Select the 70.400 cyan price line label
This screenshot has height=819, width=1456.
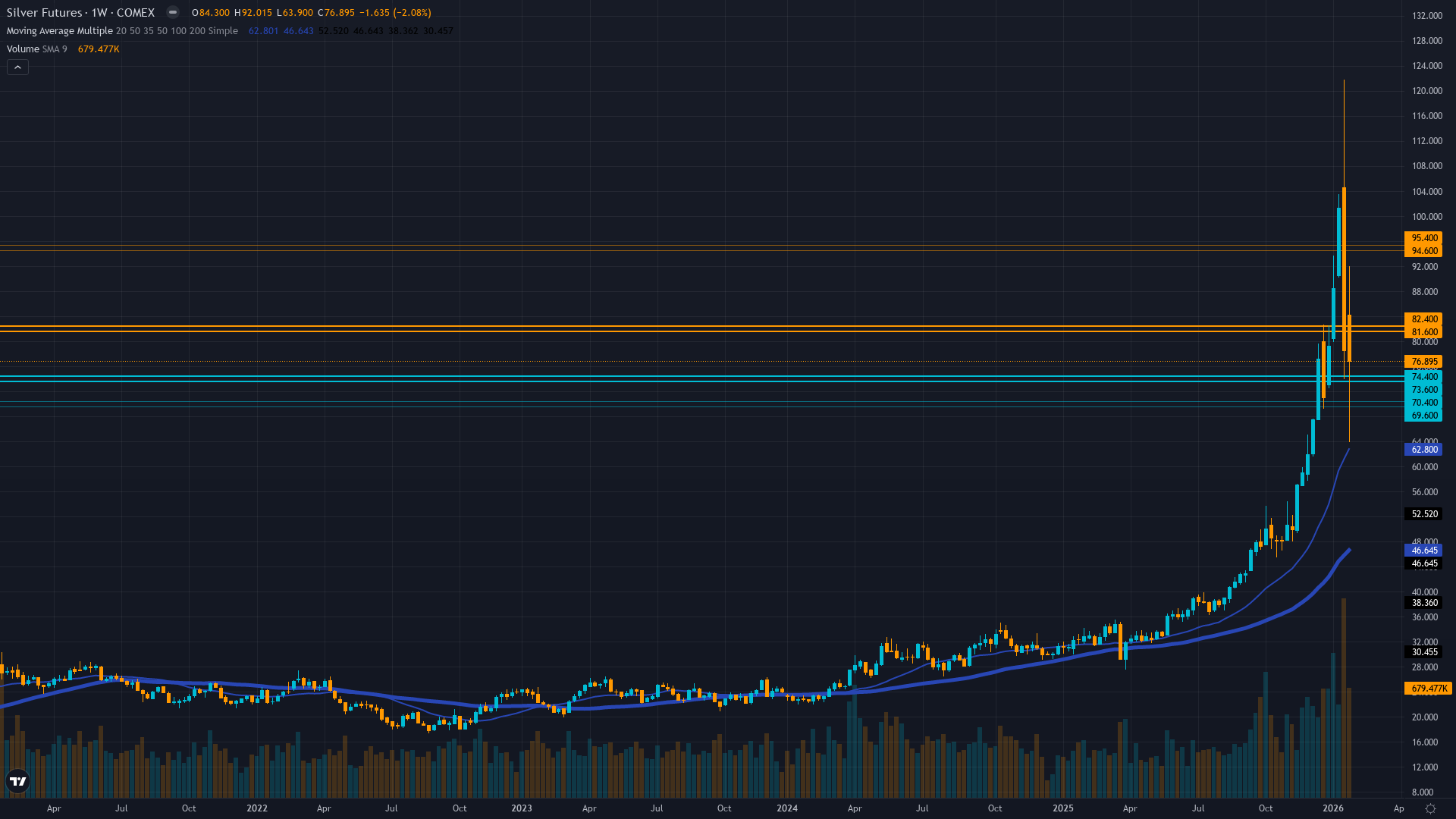click(1423, 403)
